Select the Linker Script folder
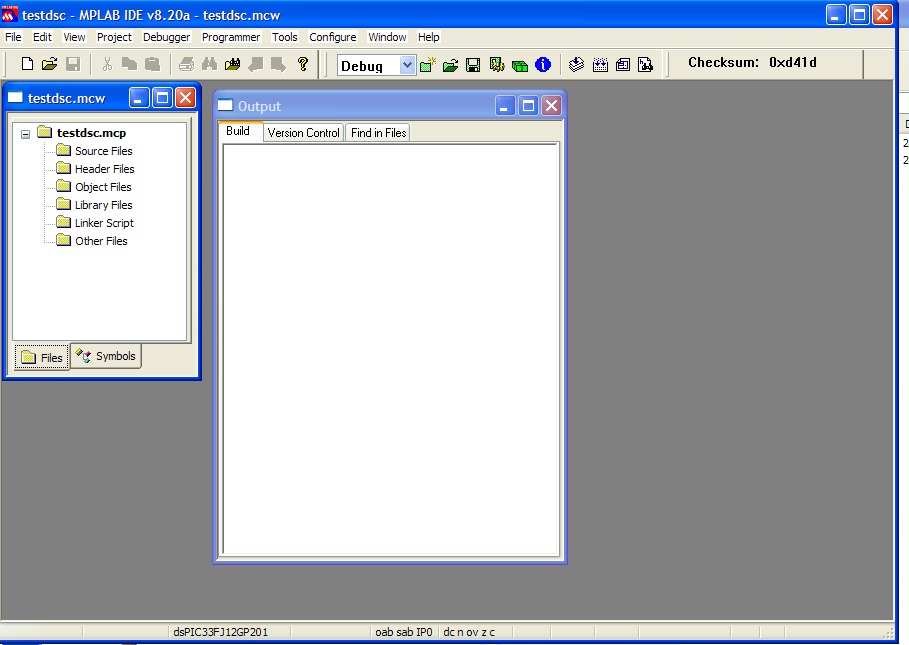909x645 pixels. point(104,223)
